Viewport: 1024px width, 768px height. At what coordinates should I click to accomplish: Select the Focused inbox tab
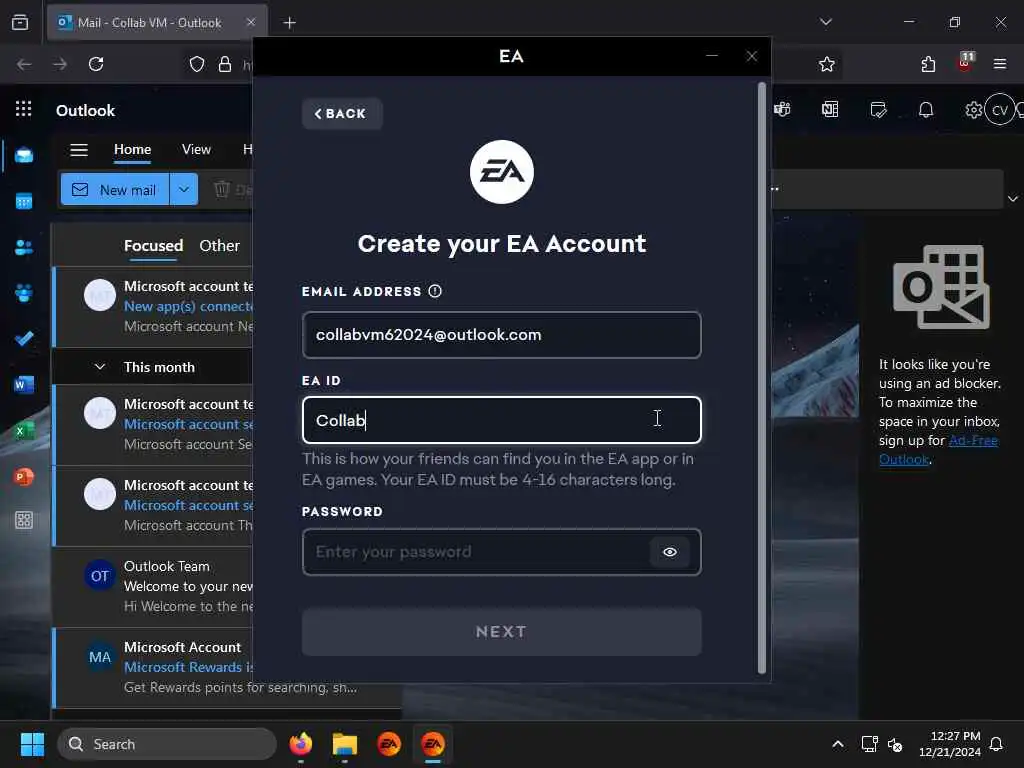[153, 246]
